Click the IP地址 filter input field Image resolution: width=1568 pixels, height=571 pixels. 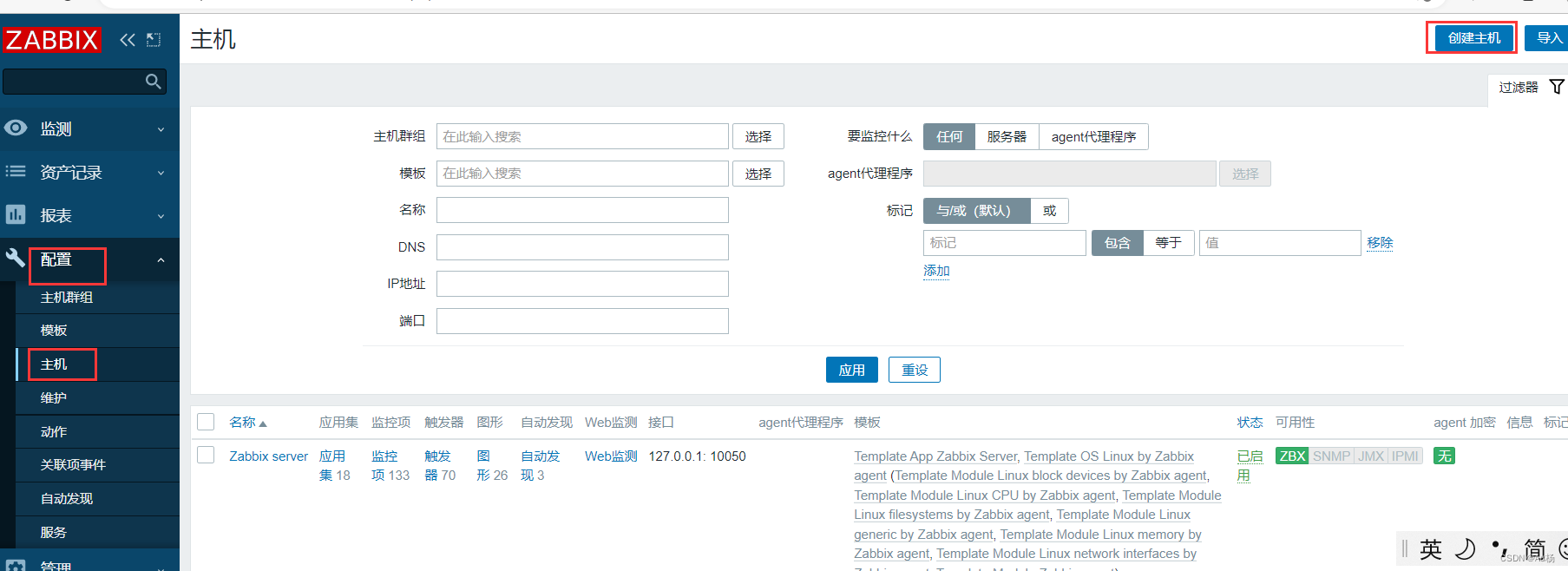coord(582,284)
